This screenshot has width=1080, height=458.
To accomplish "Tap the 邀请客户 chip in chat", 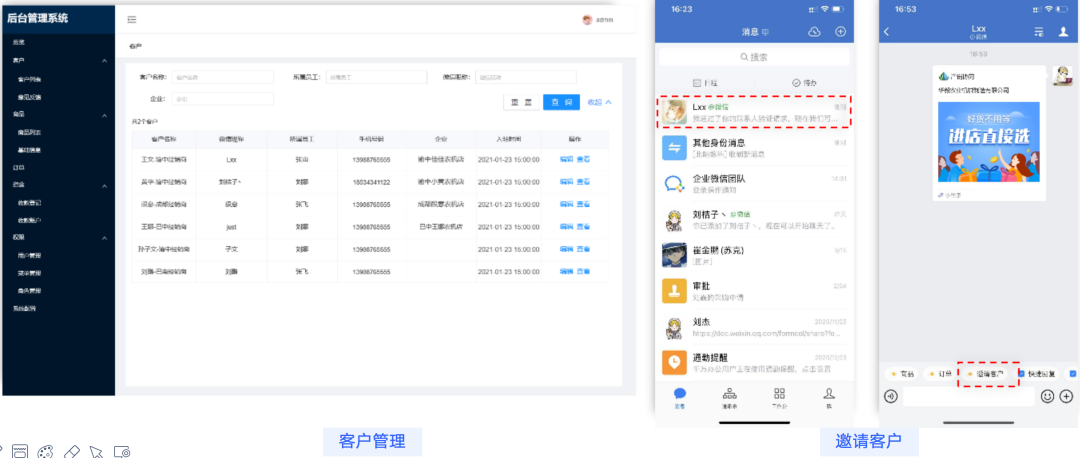I will coord(987,374).
